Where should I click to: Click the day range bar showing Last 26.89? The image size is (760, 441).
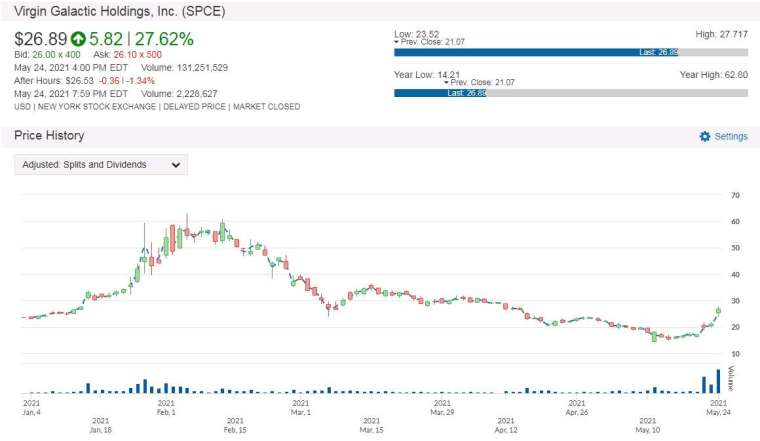(x=570, y=52)
